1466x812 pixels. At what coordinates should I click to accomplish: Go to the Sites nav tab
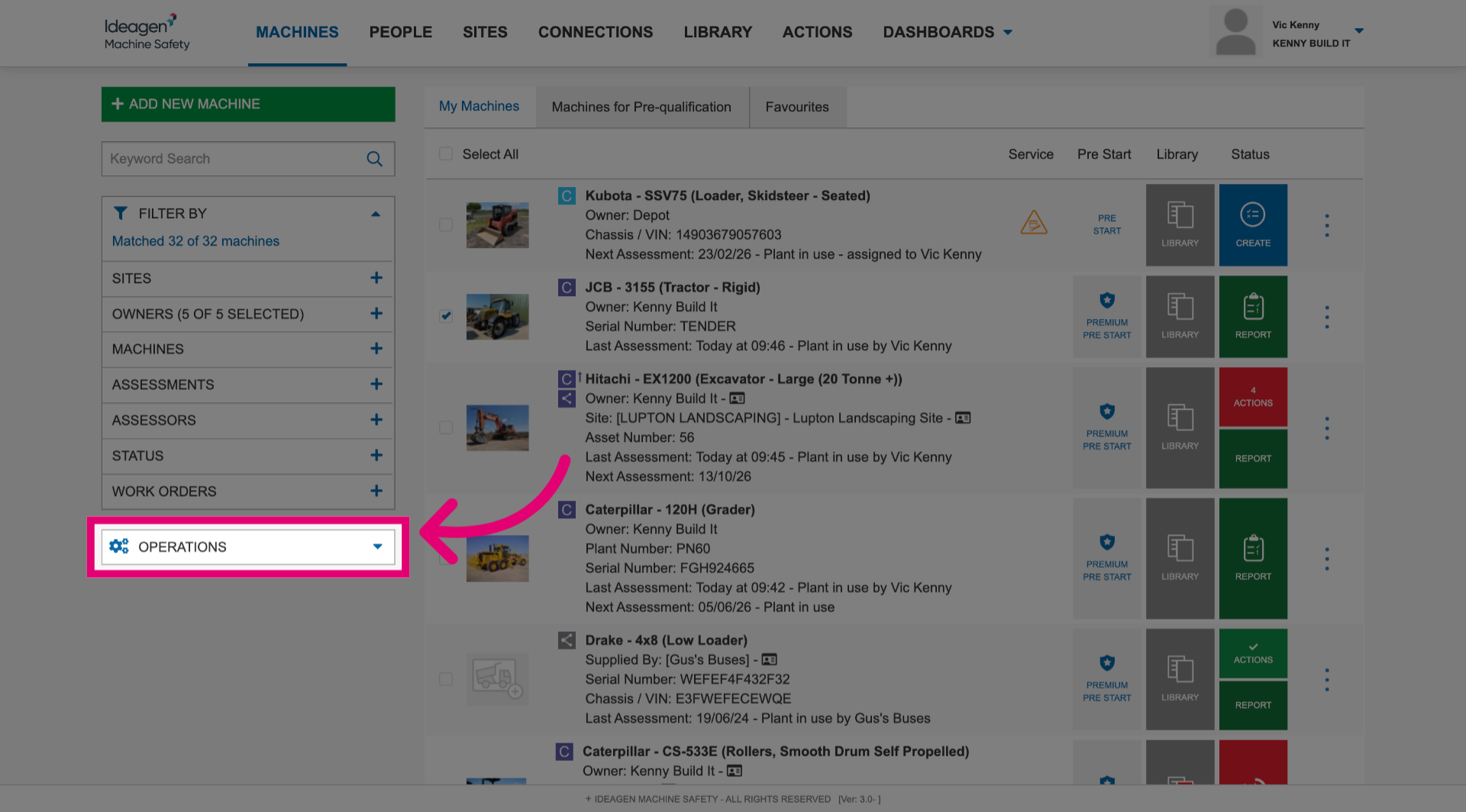coord(485,32)
